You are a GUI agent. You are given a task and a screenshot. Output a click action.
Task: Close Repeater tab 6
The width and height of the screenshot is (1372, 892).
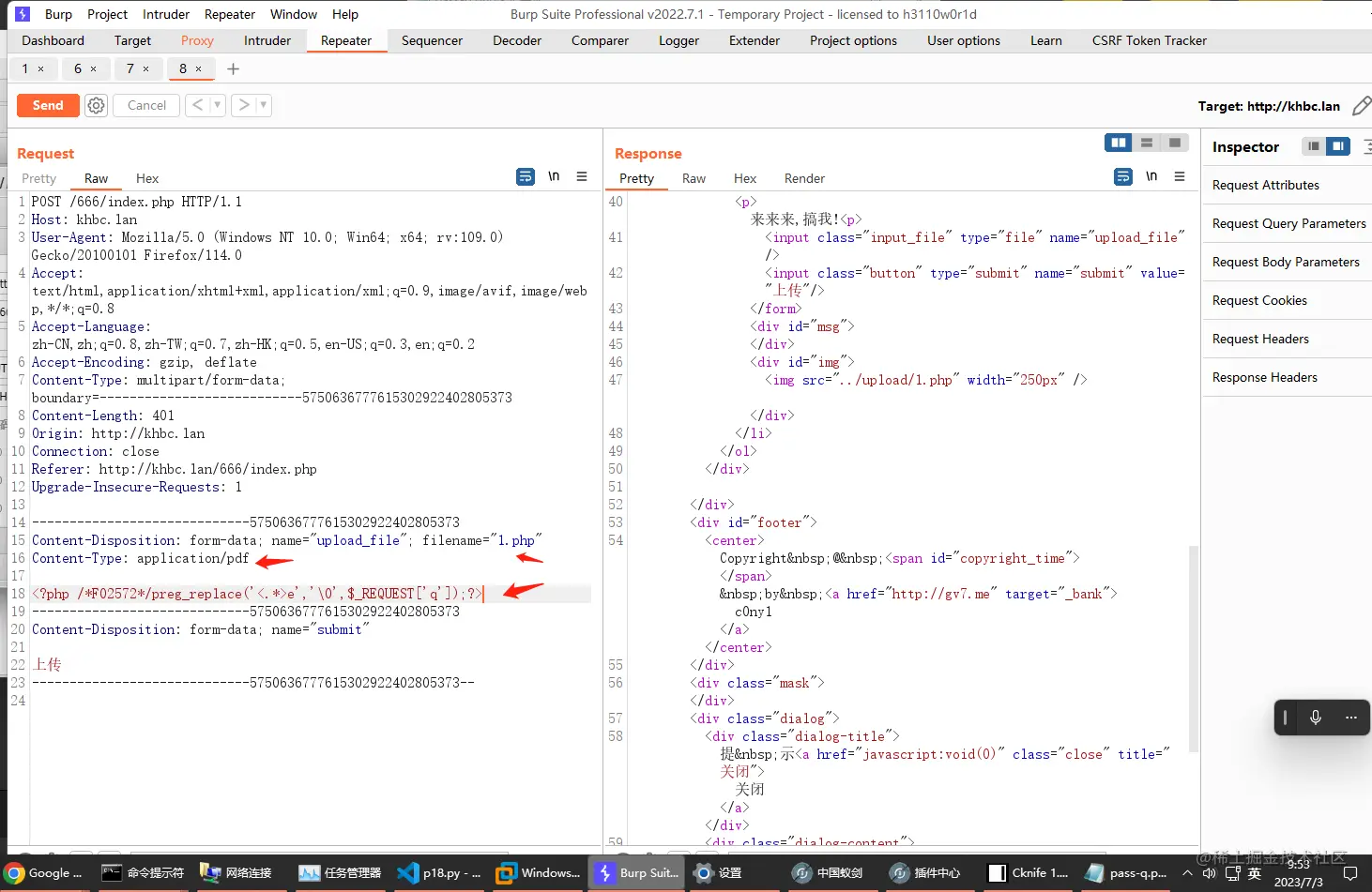[94, 68]
